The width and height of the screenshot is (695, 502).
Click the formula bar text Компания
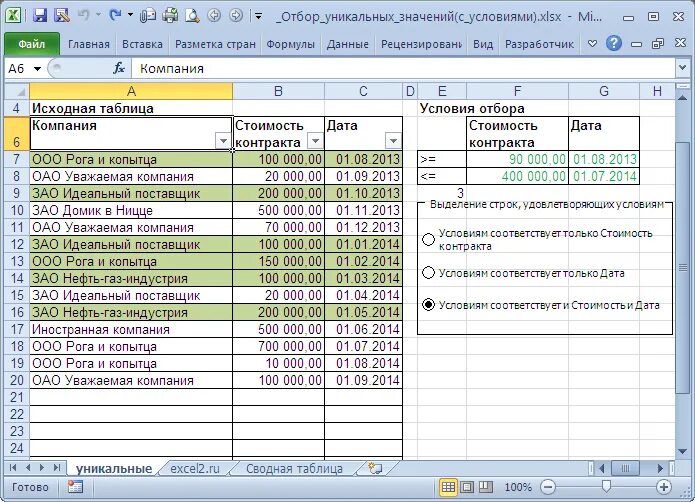172,69
